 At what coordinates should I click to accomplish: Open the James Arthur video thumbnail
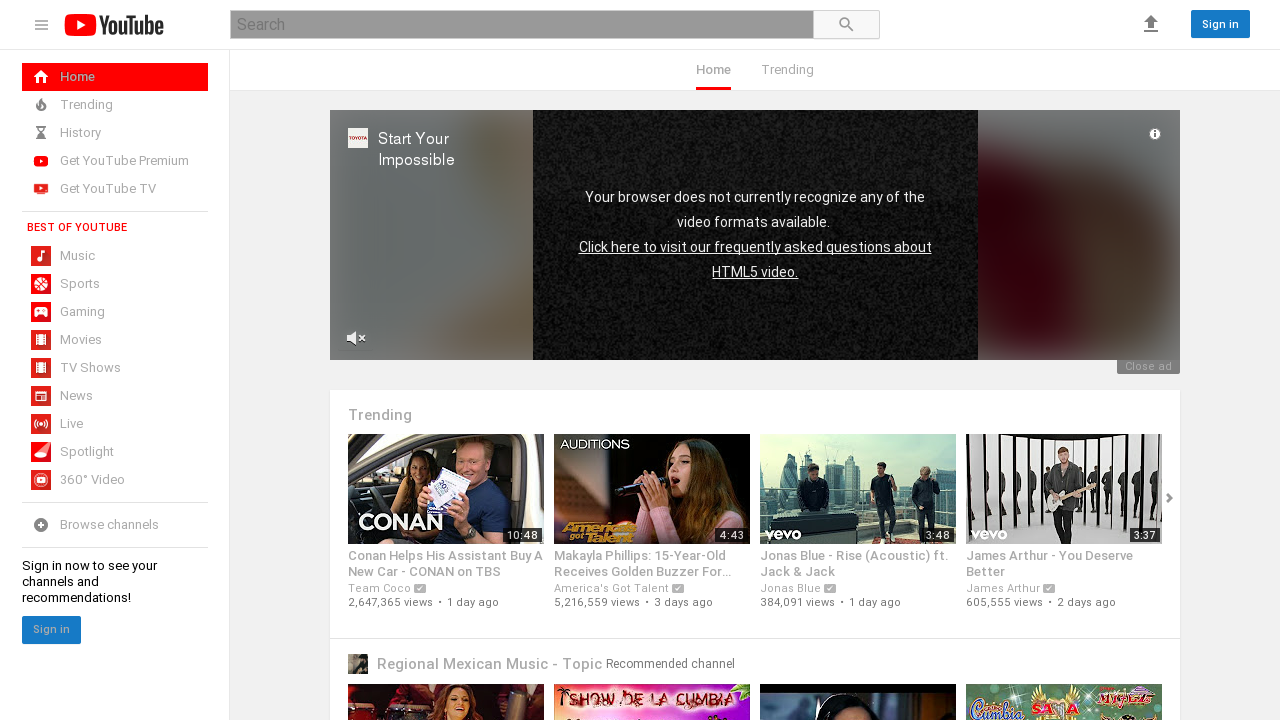[1064, 489]
